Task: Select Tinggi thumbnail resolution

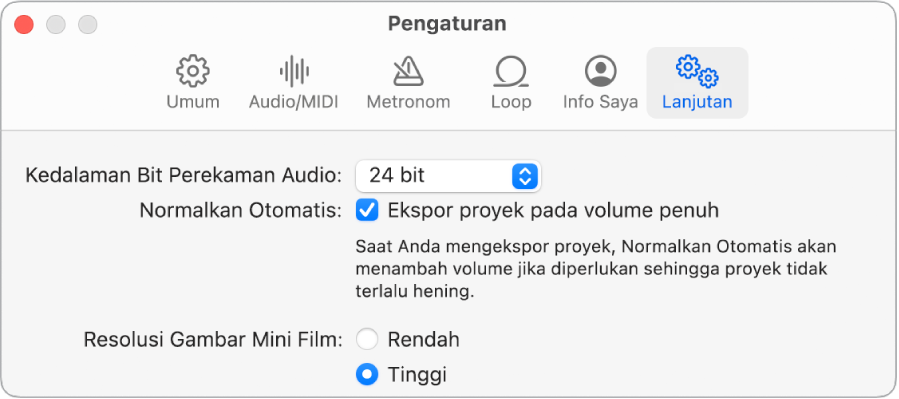Action: (x=367, y=375)
